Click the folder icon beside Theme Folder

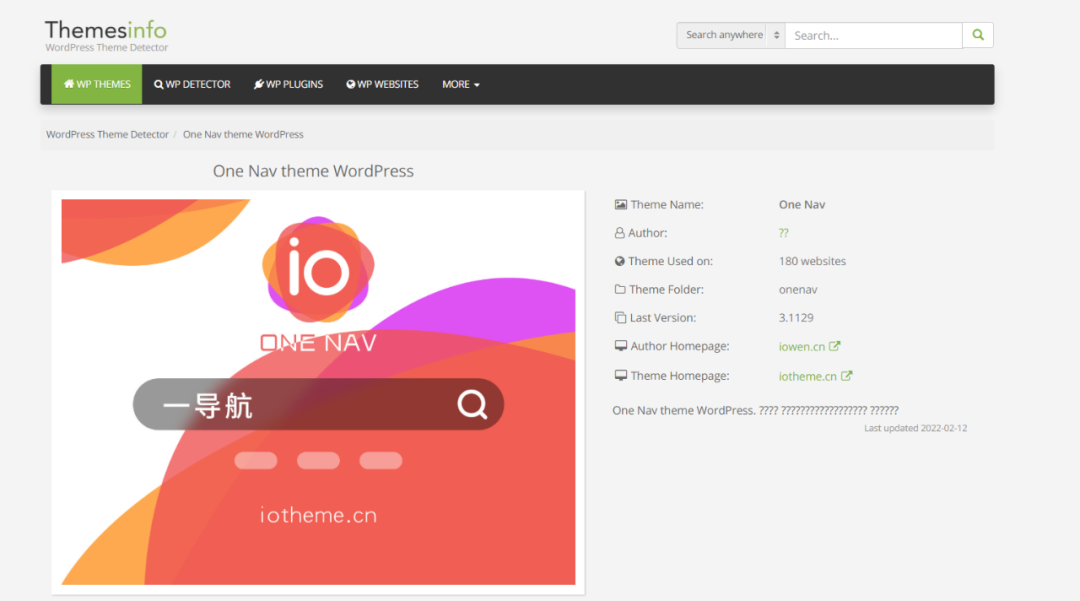[x=620, y=289]
